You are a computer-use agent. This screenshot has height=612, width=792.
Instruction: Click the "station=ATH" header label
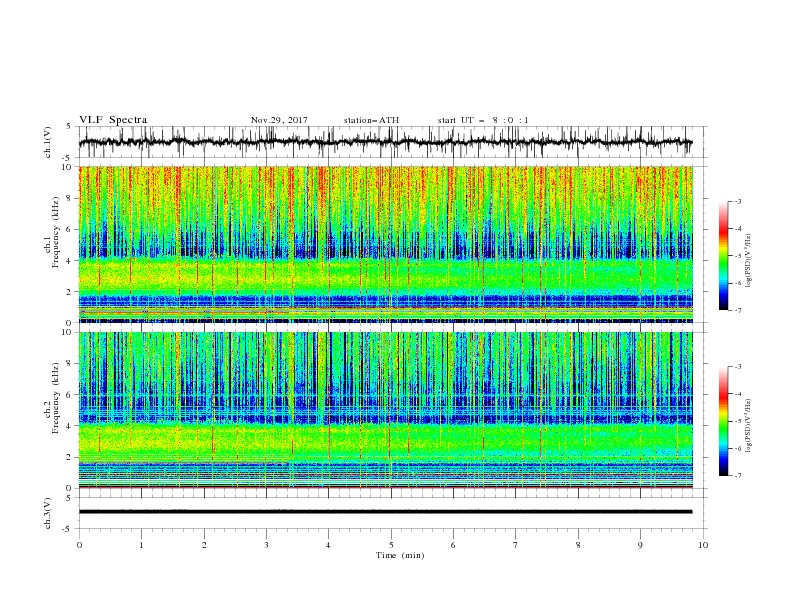click(x=371, y=120)
